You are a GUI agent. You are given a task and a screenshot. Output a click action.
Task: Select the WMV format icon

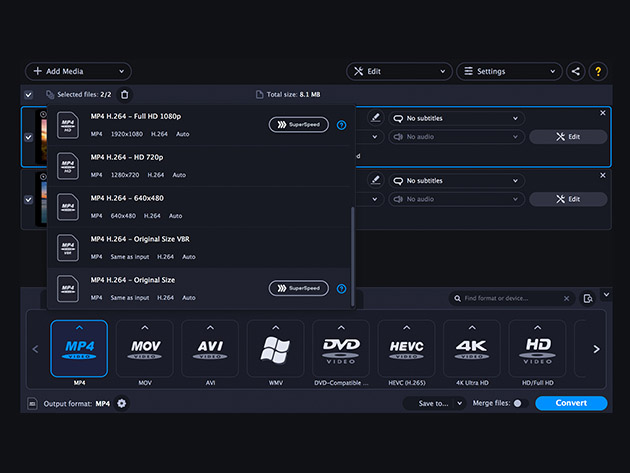tap(276, 348)
